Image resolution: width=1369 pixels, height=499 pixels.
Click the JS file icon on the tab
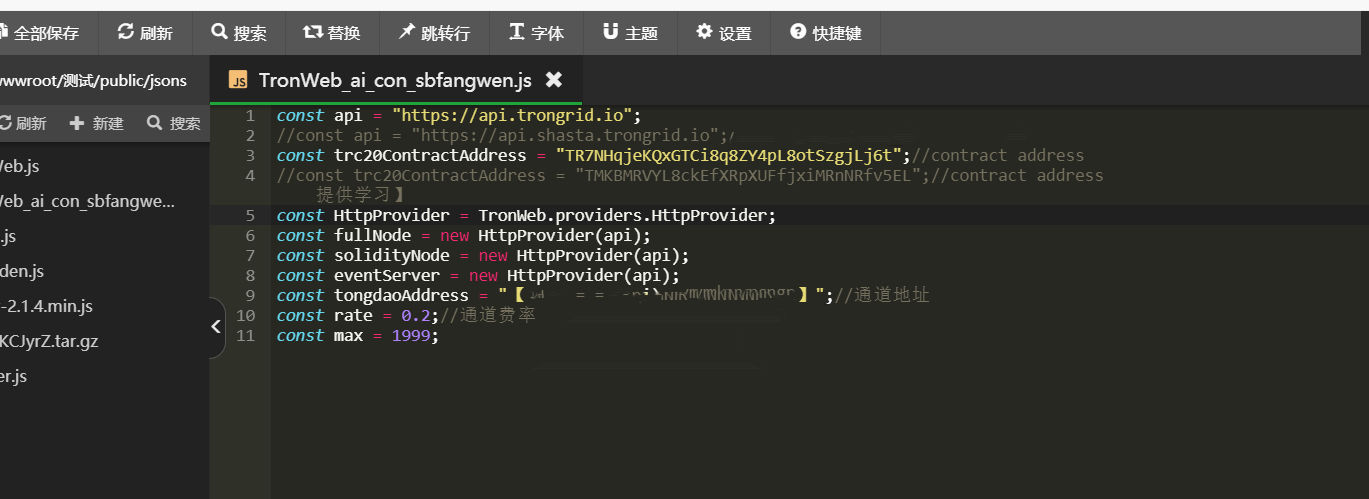click(x=238, y=80)
